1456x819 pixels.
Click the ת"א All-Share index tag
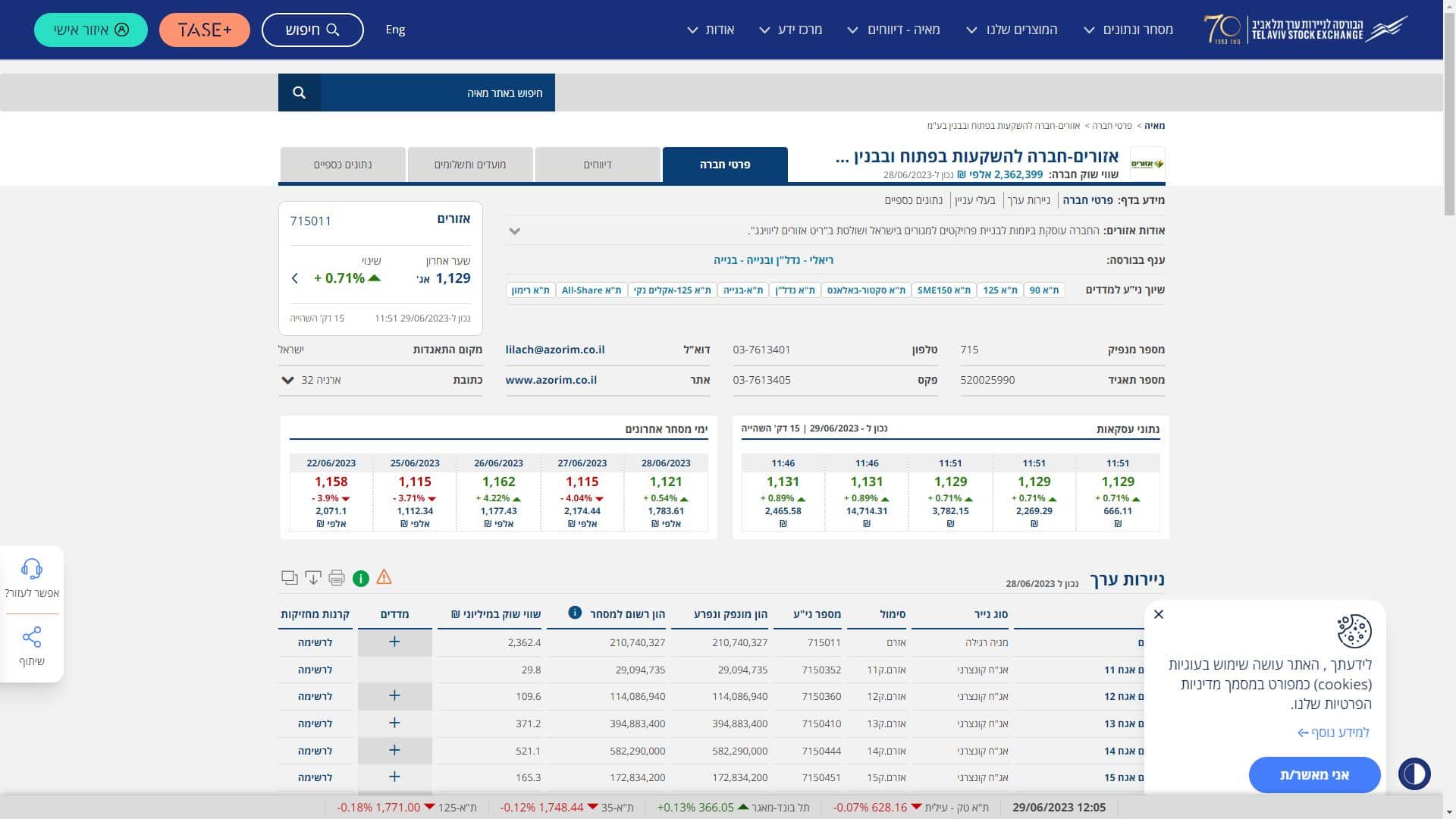(591, 290)
